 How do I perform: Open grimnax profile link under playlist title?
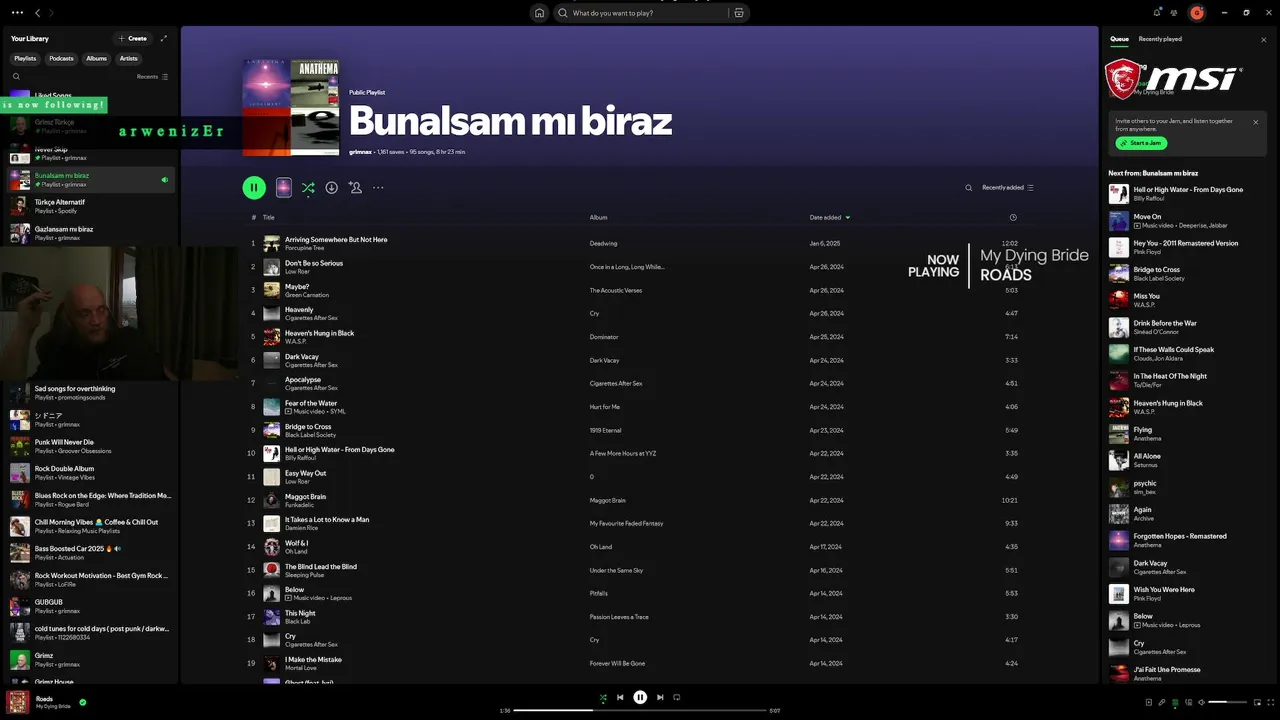360,152
